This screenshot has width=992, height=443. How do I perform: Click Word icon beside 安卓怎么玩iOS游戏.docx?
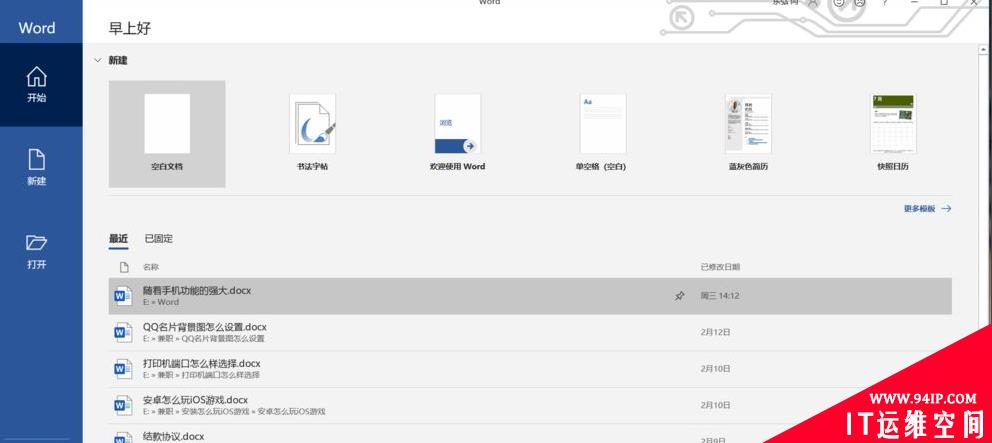click(123, 405)
